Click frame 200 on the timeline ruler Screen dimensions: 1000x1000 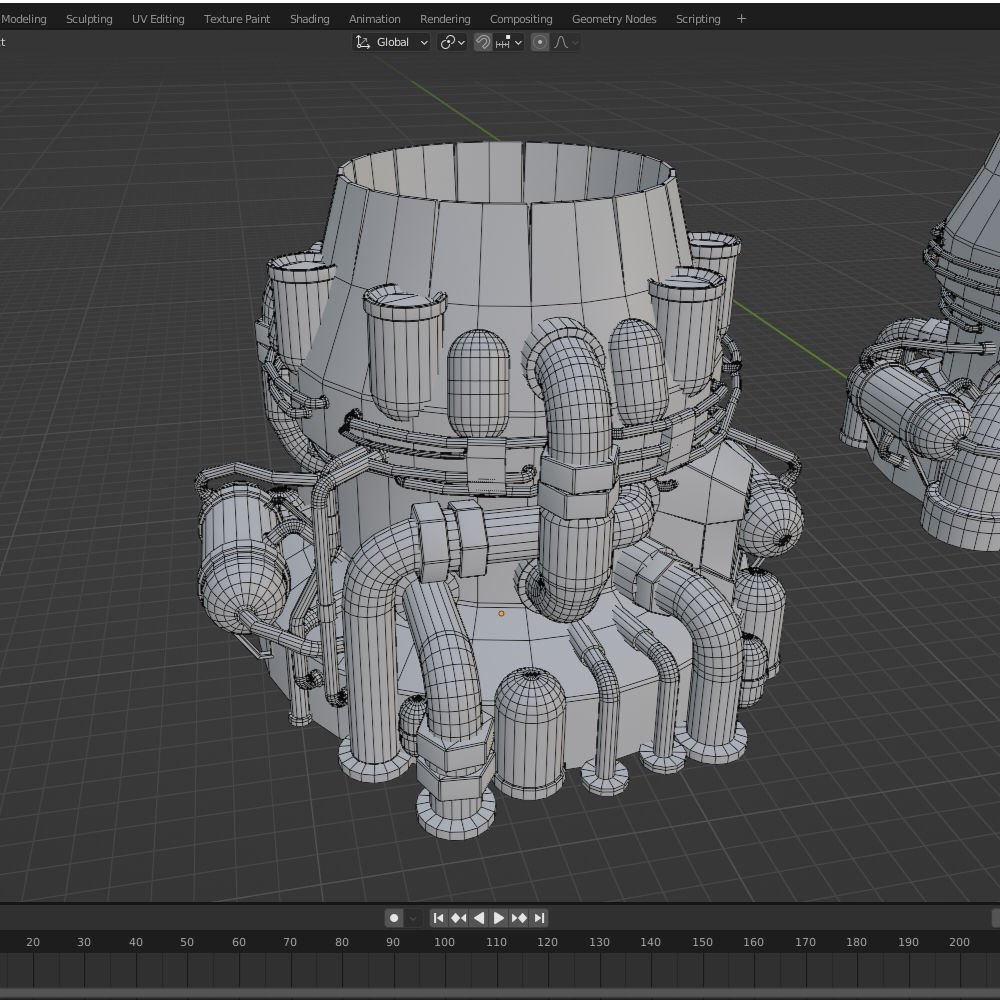click(x=959, y=942)
